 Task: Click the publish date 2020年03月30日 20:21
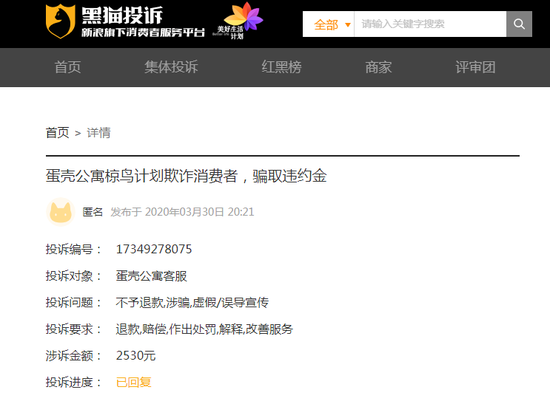point(200,212)
